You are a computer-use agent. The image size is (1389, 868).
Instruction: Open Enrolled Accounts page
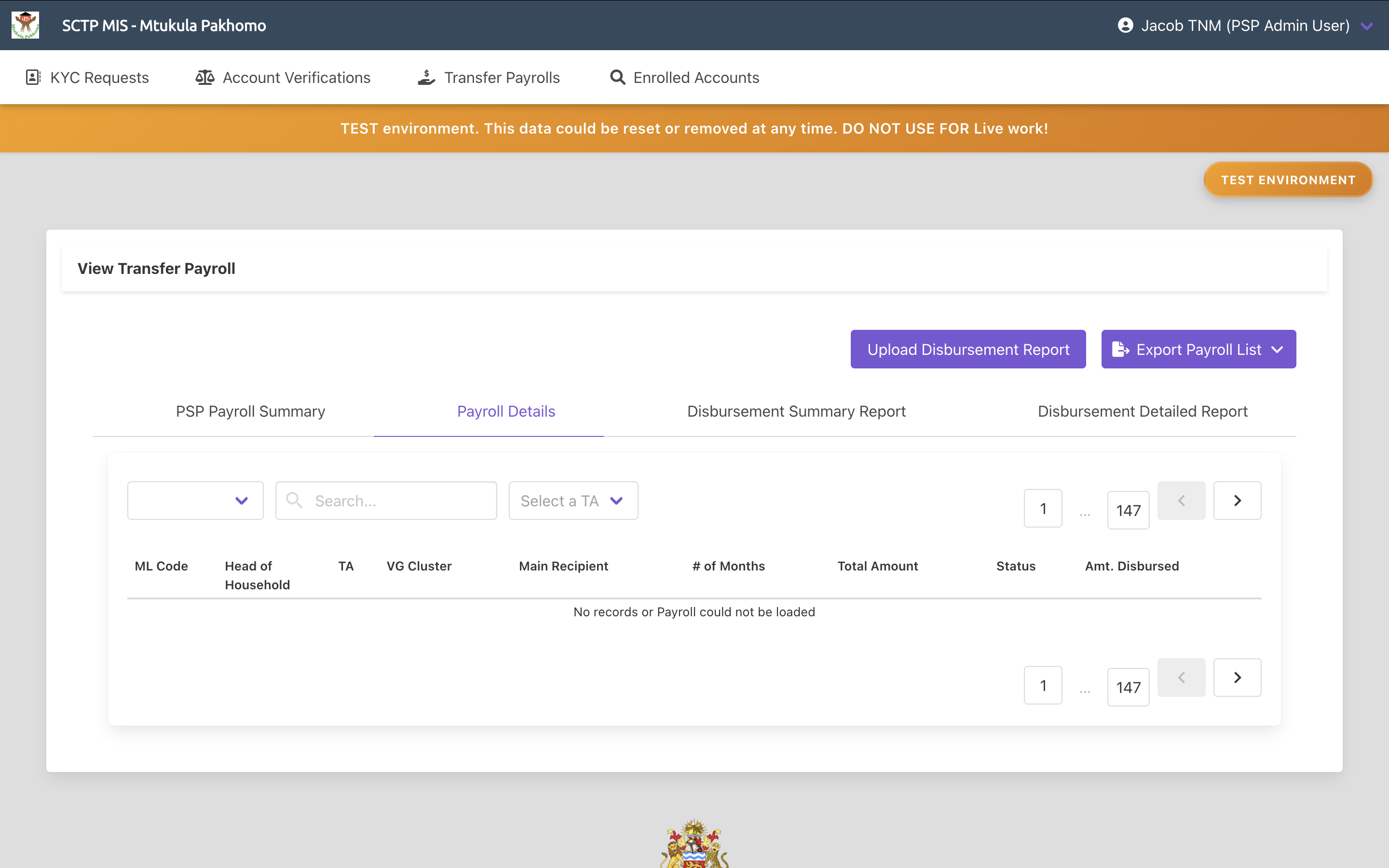pyautogui.click(x=684, y=78)
